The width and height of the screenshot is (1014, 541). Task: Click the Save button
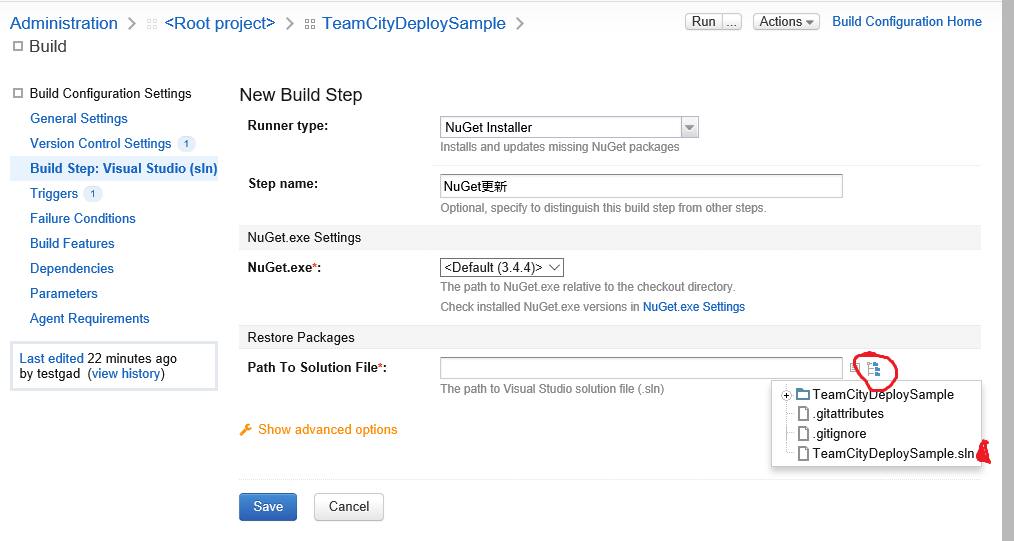pos(268,507)
